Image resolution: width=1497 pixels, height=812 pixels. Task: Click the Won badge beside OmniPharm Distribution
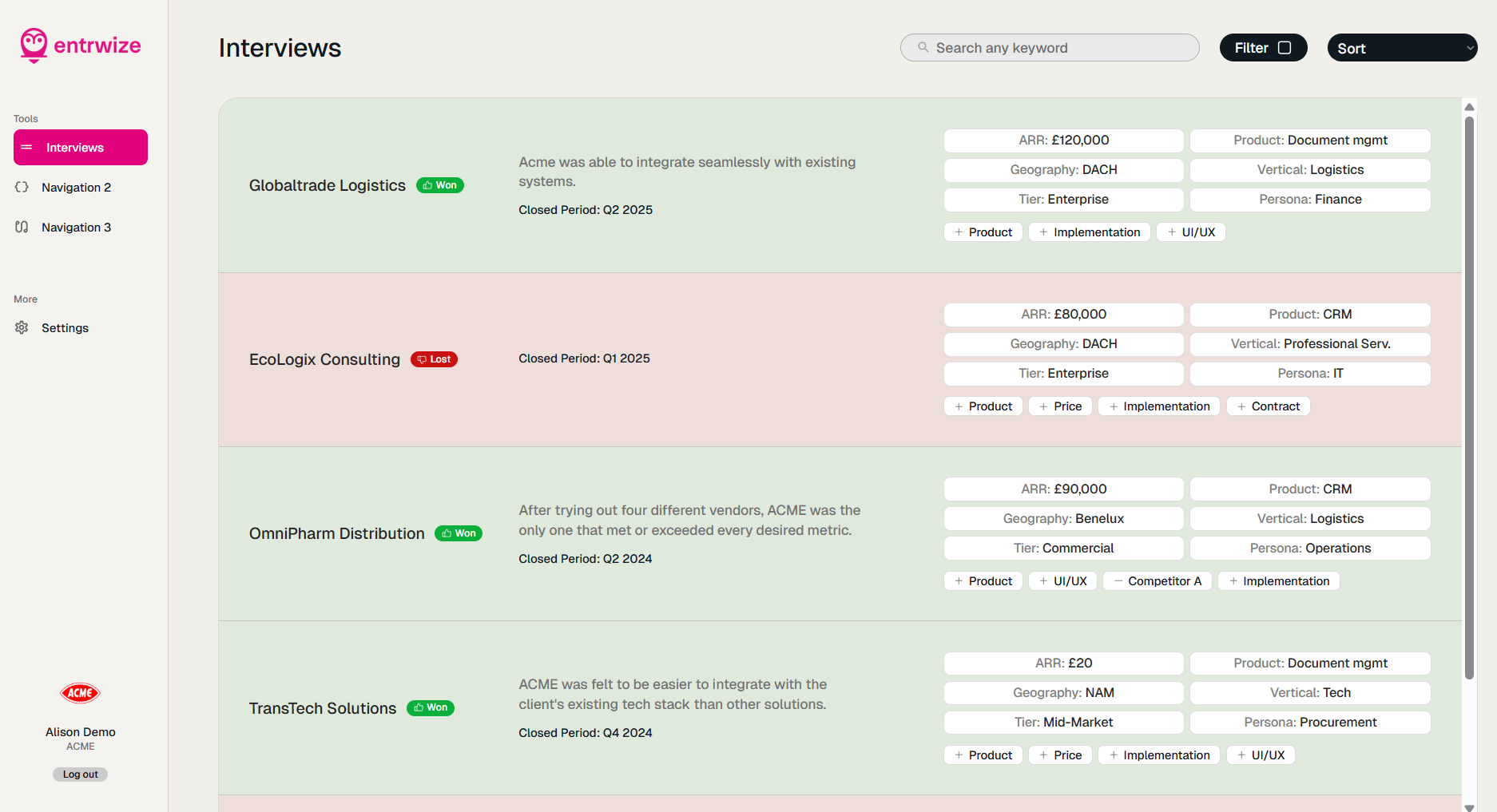tap(459, 533)
